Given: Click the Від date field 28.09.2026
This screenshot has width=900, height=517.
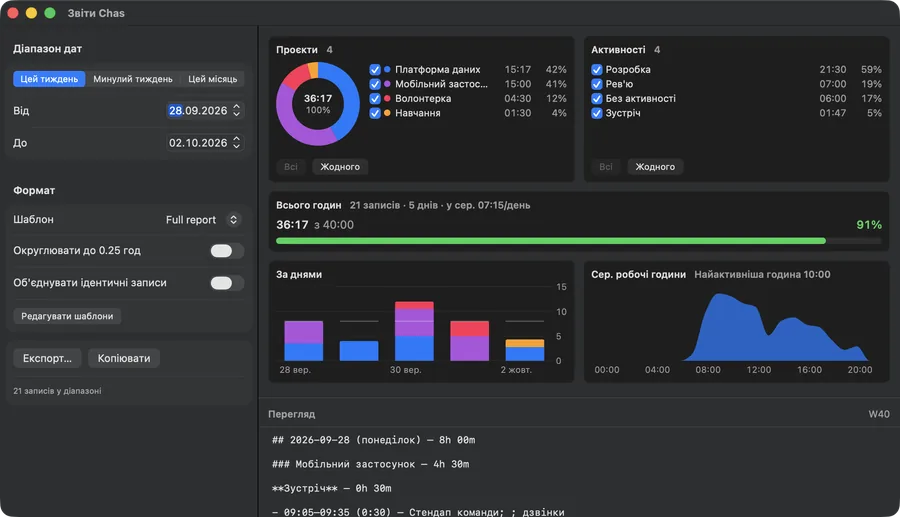Looking at the screenshot, I should [x=198, y=111].
